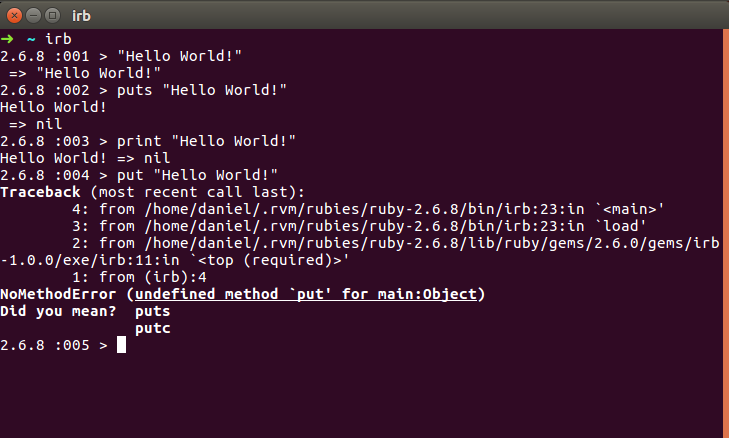729x438 pixels.
Task: Click the underlined undefined method error text
Action: tap(305, 294)
